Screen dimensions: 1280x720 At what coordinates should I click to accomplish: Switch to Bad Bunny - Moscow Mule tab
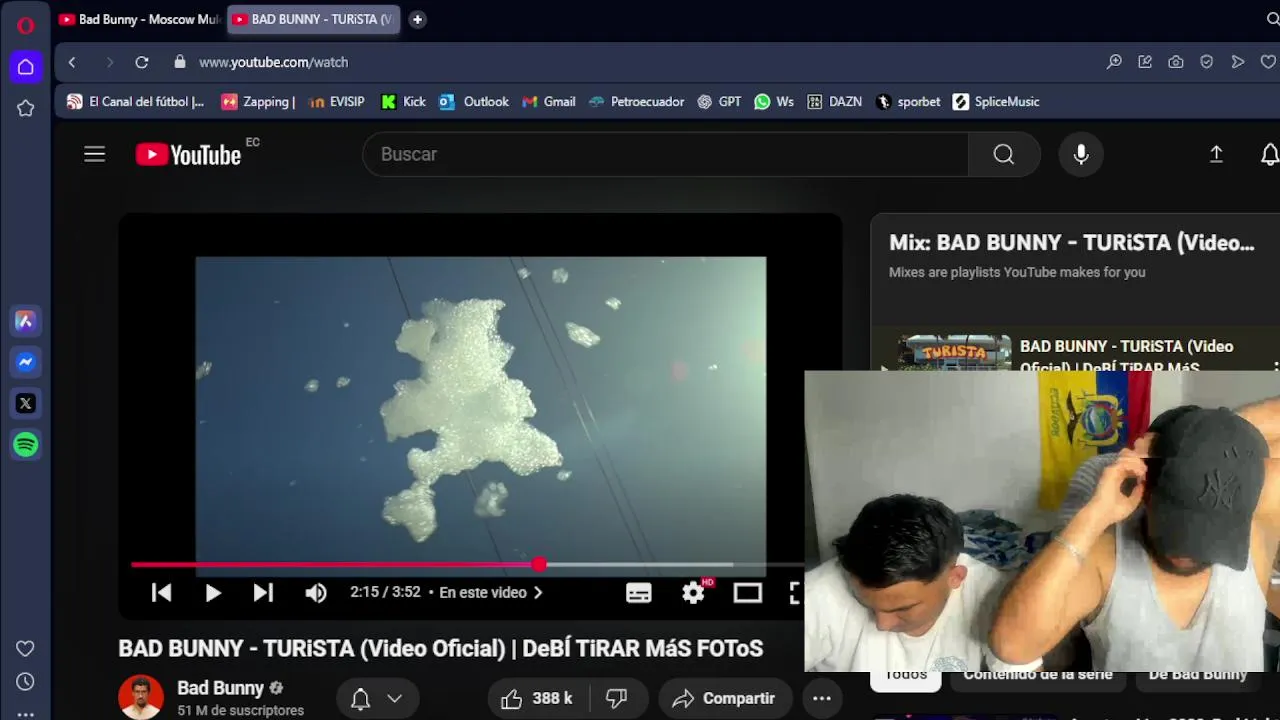(x=139, y=19)
